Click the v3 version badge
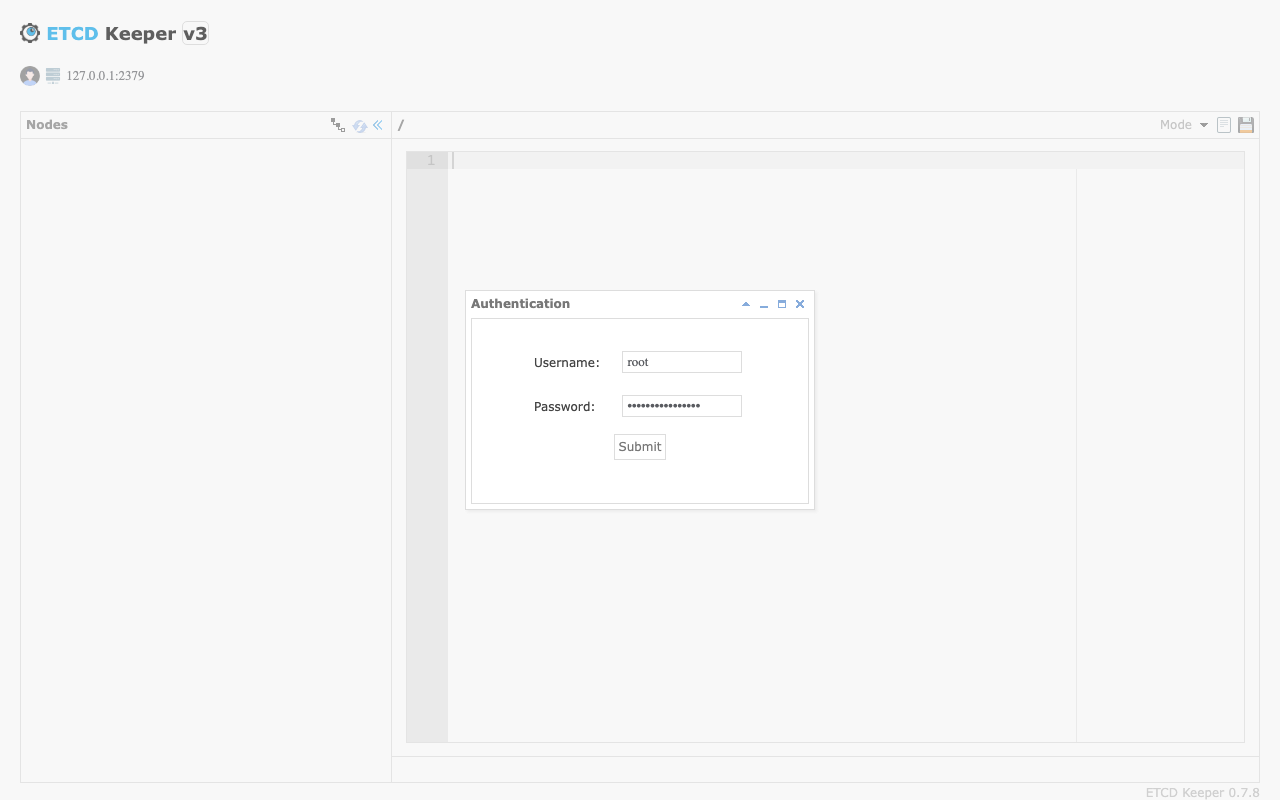Screen dimensions: 1280x800 [x=195, y=33]
